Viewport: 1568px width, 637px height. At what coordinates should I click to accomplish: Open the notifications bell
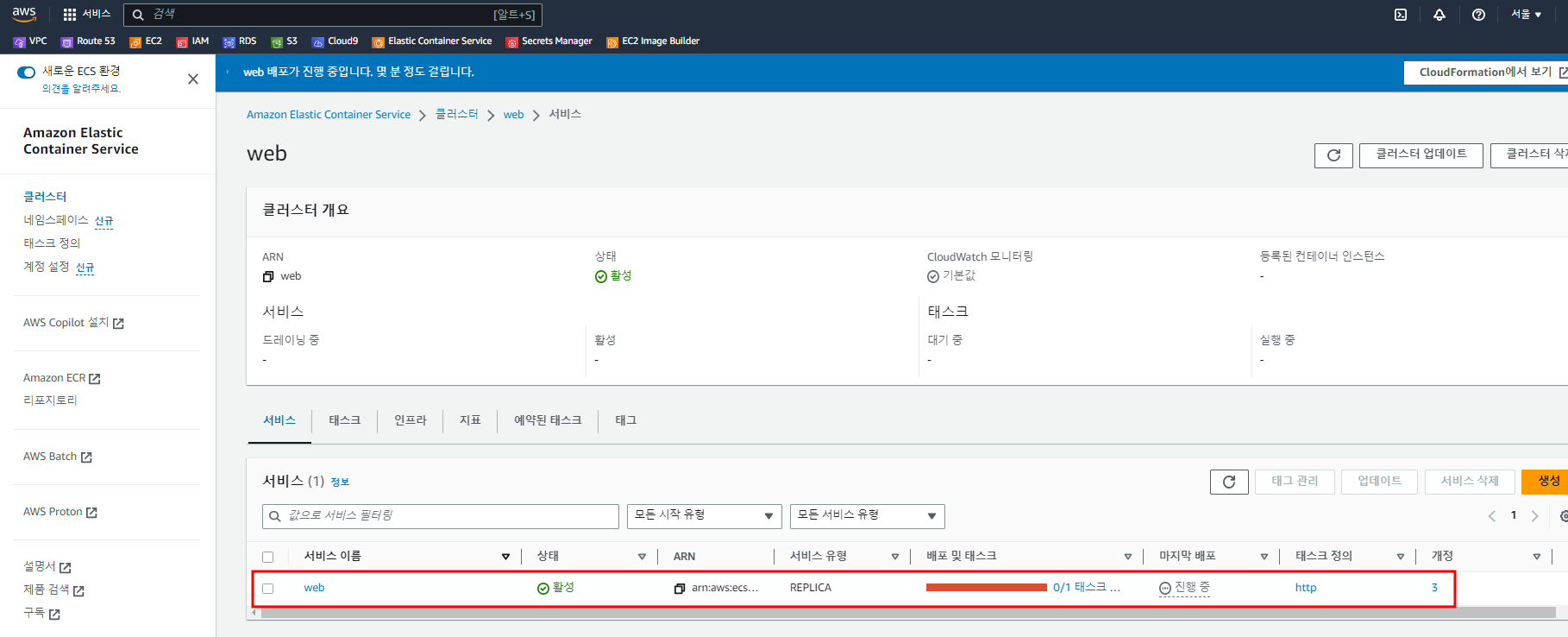pos(1439,15)
